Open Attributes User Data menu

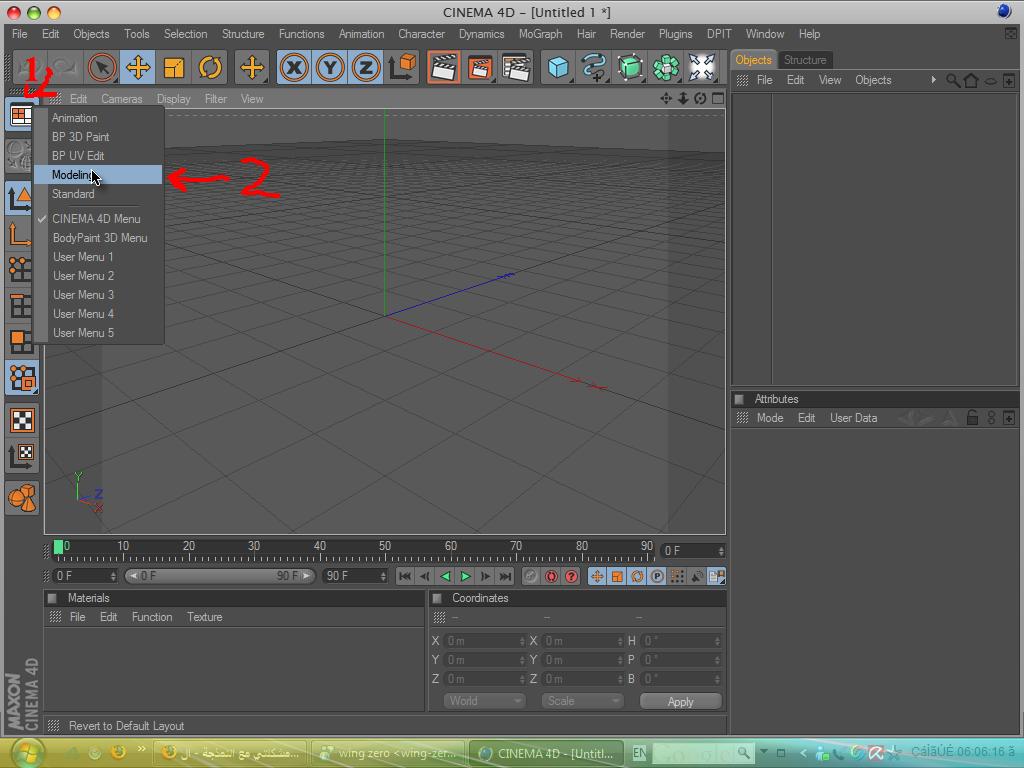(x=853, y=418)
